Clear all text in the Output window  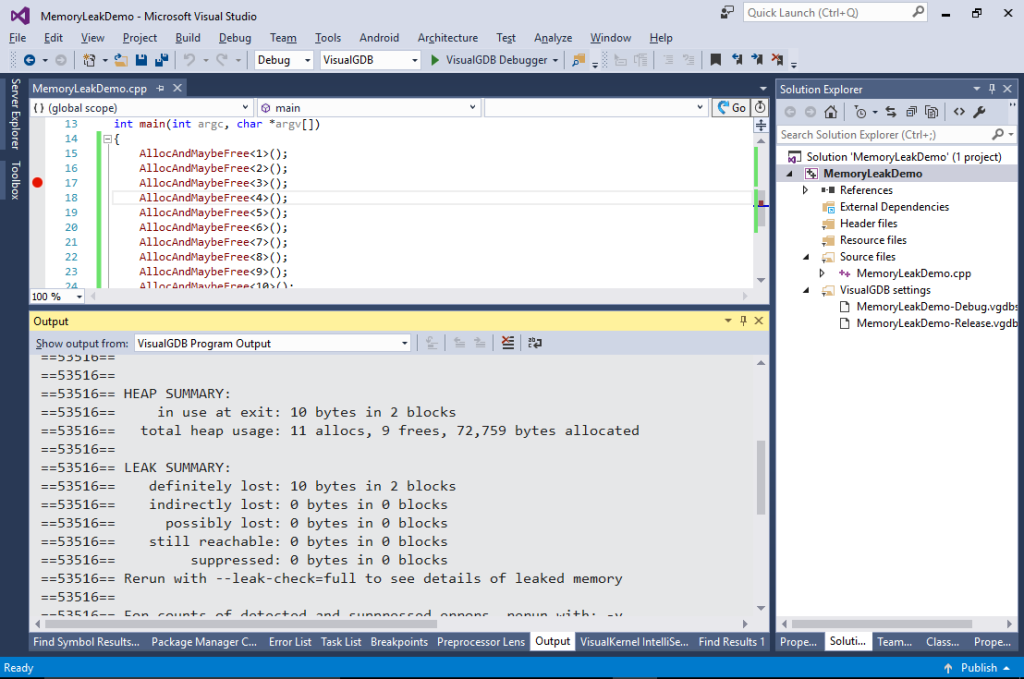(x=507, y=342)
